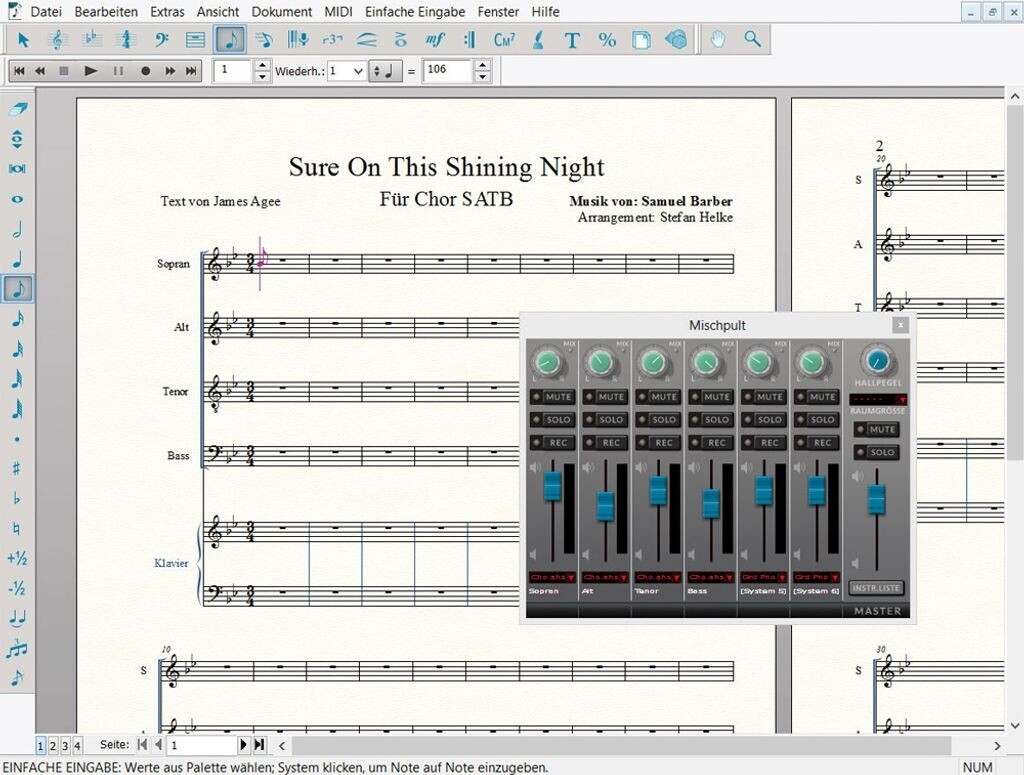
Task: Open the Raumgrösse dropdown in master section
Action: coord(903,400)
